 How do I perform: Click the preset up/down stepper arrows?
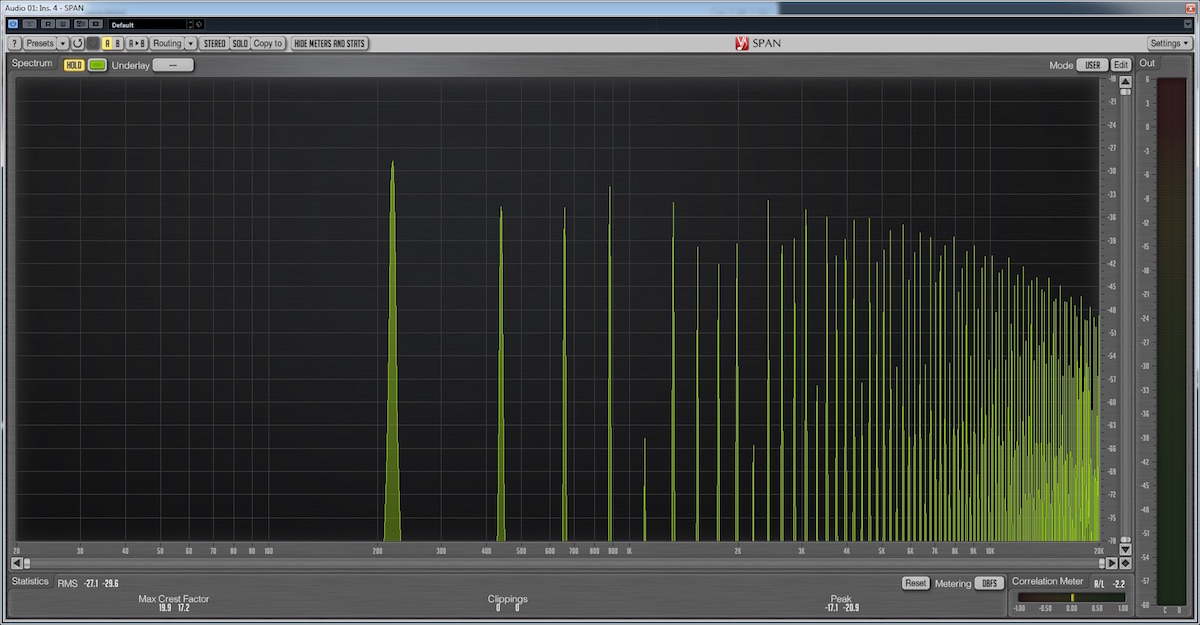click(x=190, y=24)
